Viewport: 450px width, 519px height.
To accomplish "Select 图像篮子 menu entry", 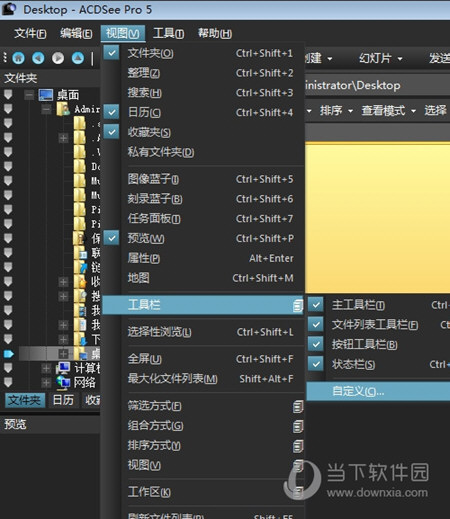I will click(x=203, y=179).
